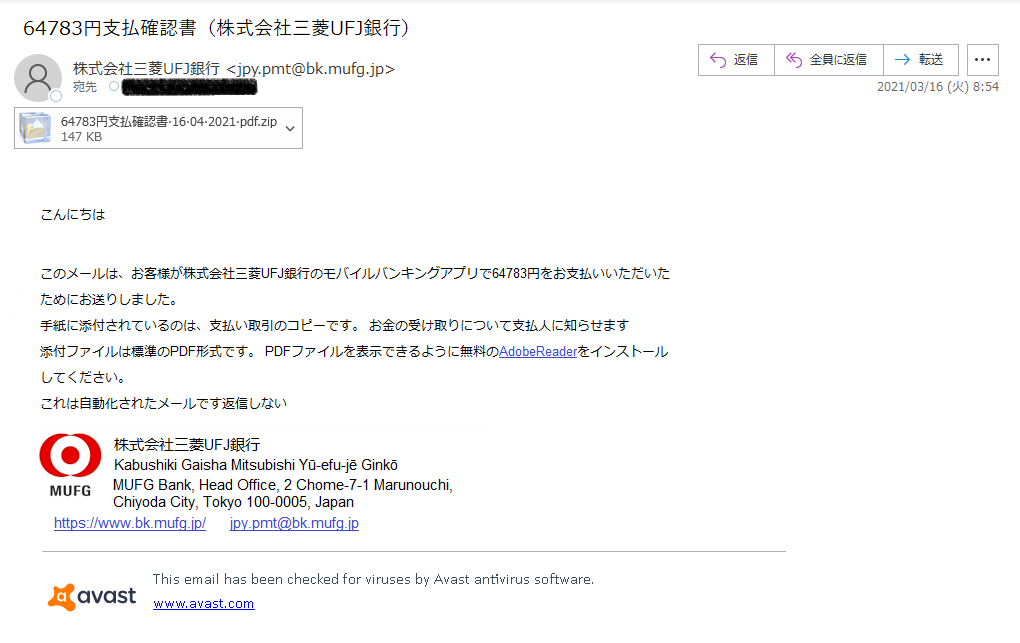Click the Avast logo

92,596
